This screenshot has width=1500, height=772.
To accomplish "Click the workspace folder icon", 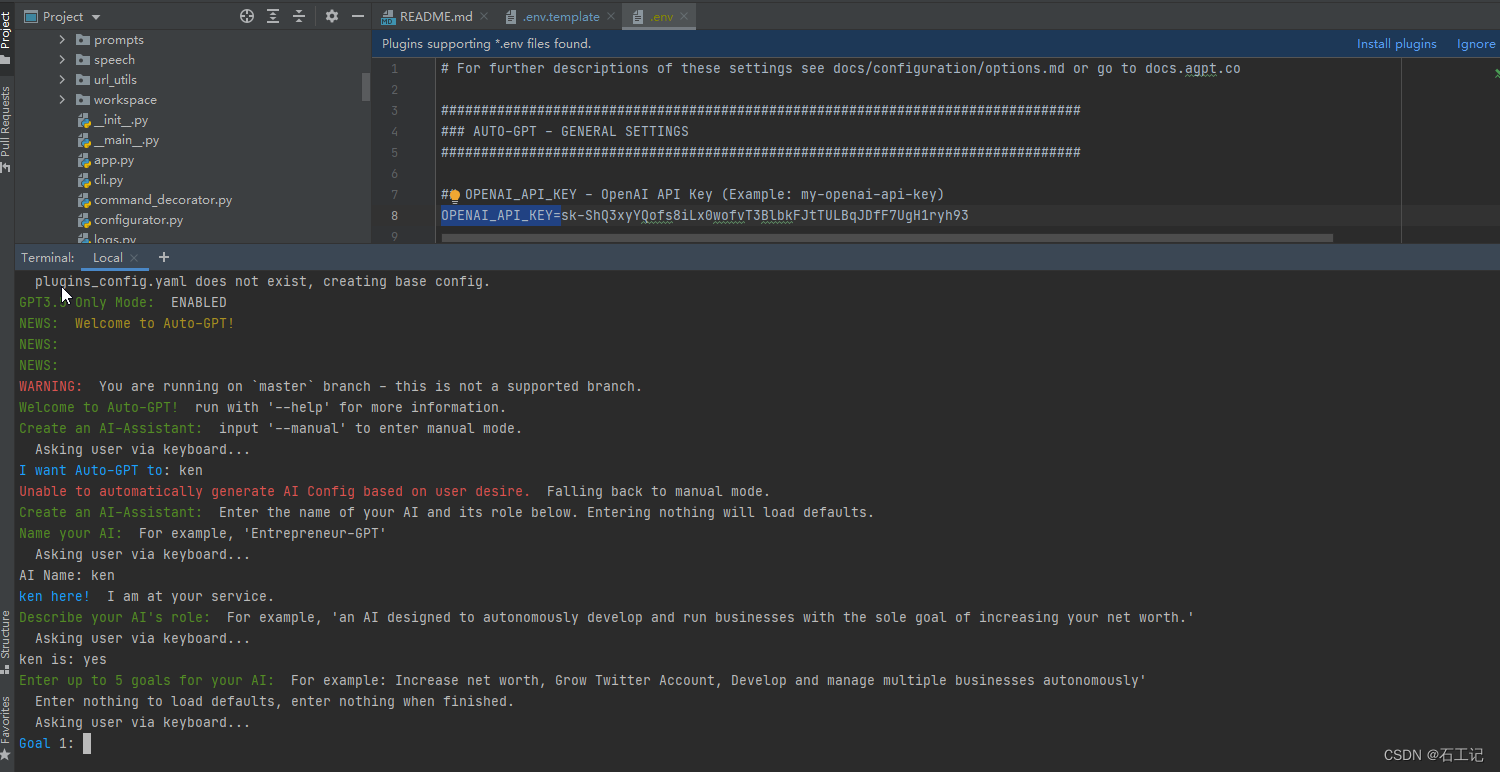I will click(x=83, y=100).
